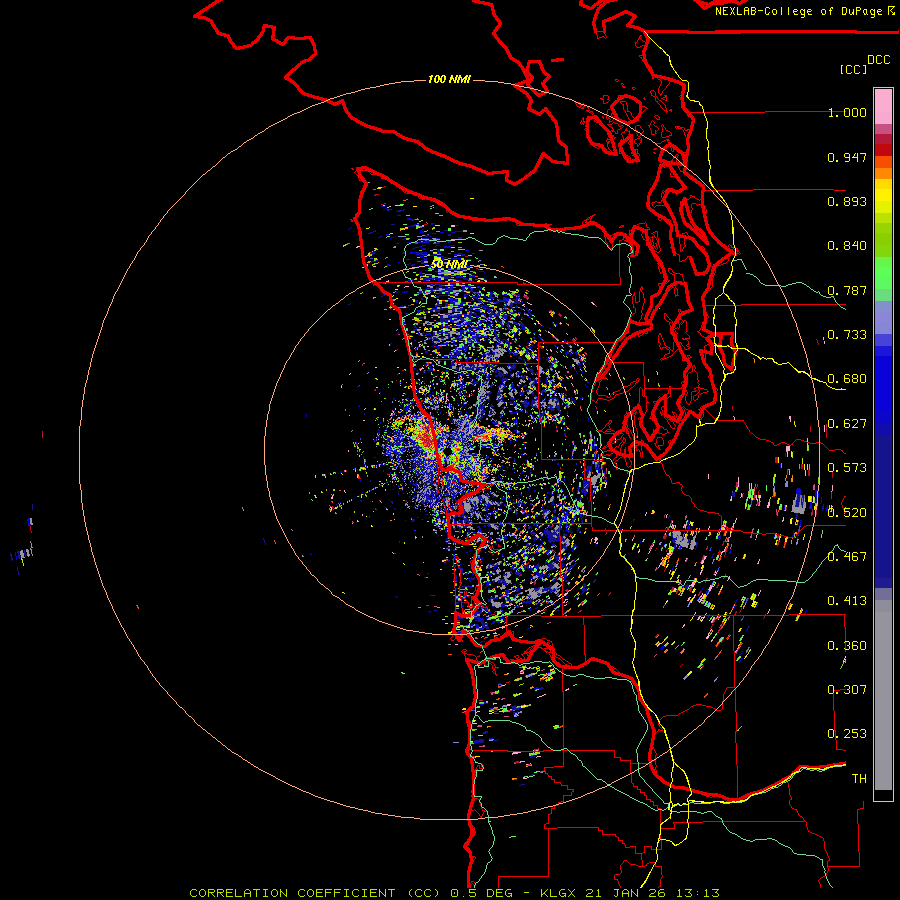The width and height of the screenshot is (900, 900).
Task: Click the TH threshold label
Action: pos(859,778)
